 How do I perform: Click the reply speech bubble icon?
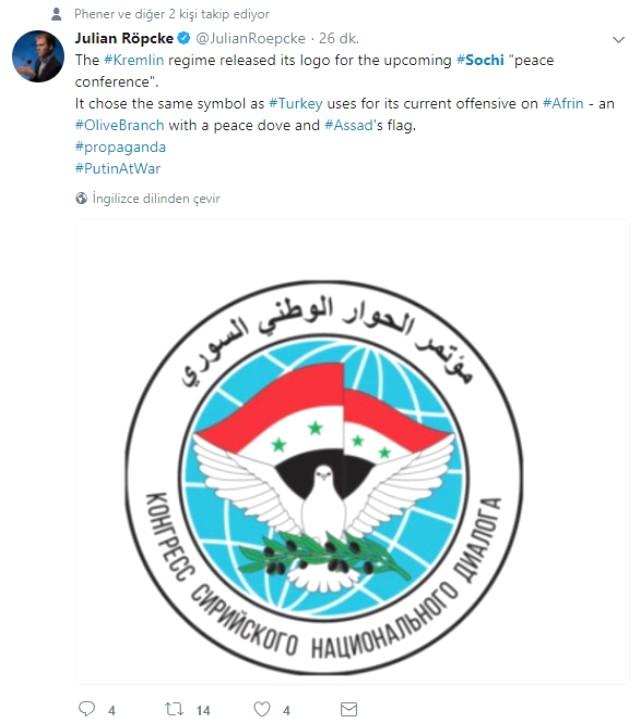(x=87, y=709)
